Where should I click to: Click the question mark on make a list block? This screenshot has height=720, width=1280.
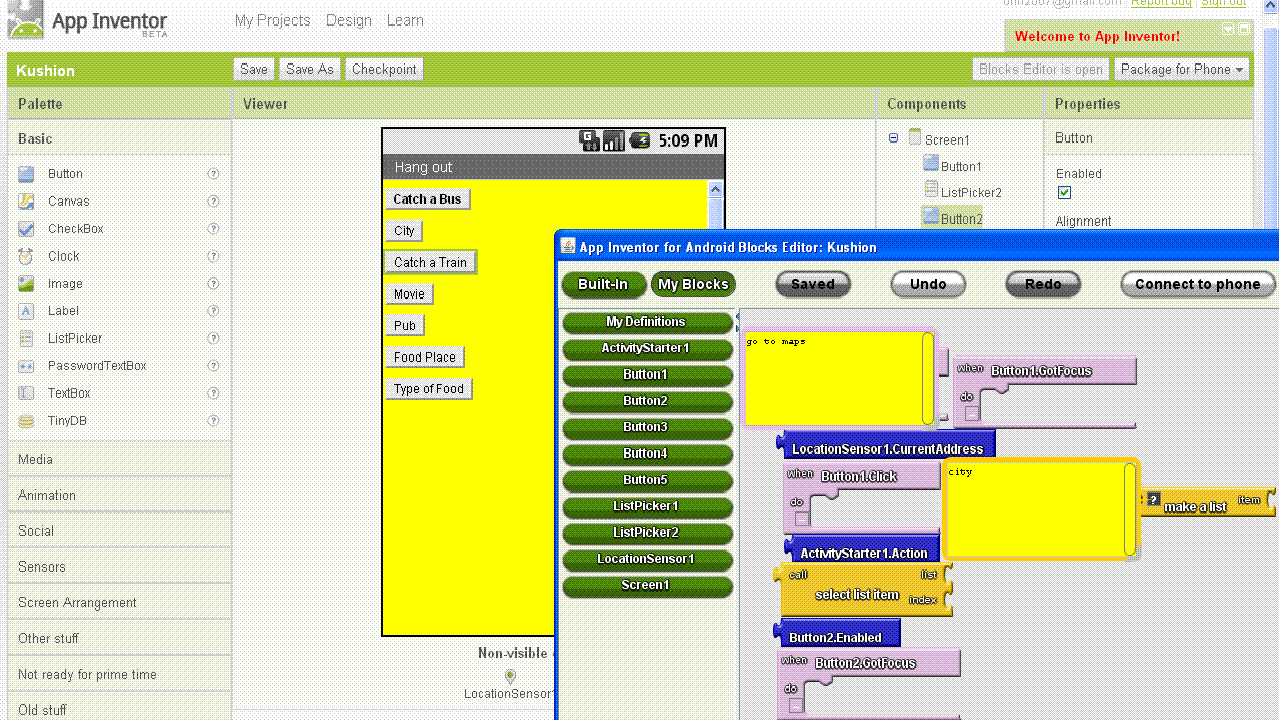[1153, 499]
